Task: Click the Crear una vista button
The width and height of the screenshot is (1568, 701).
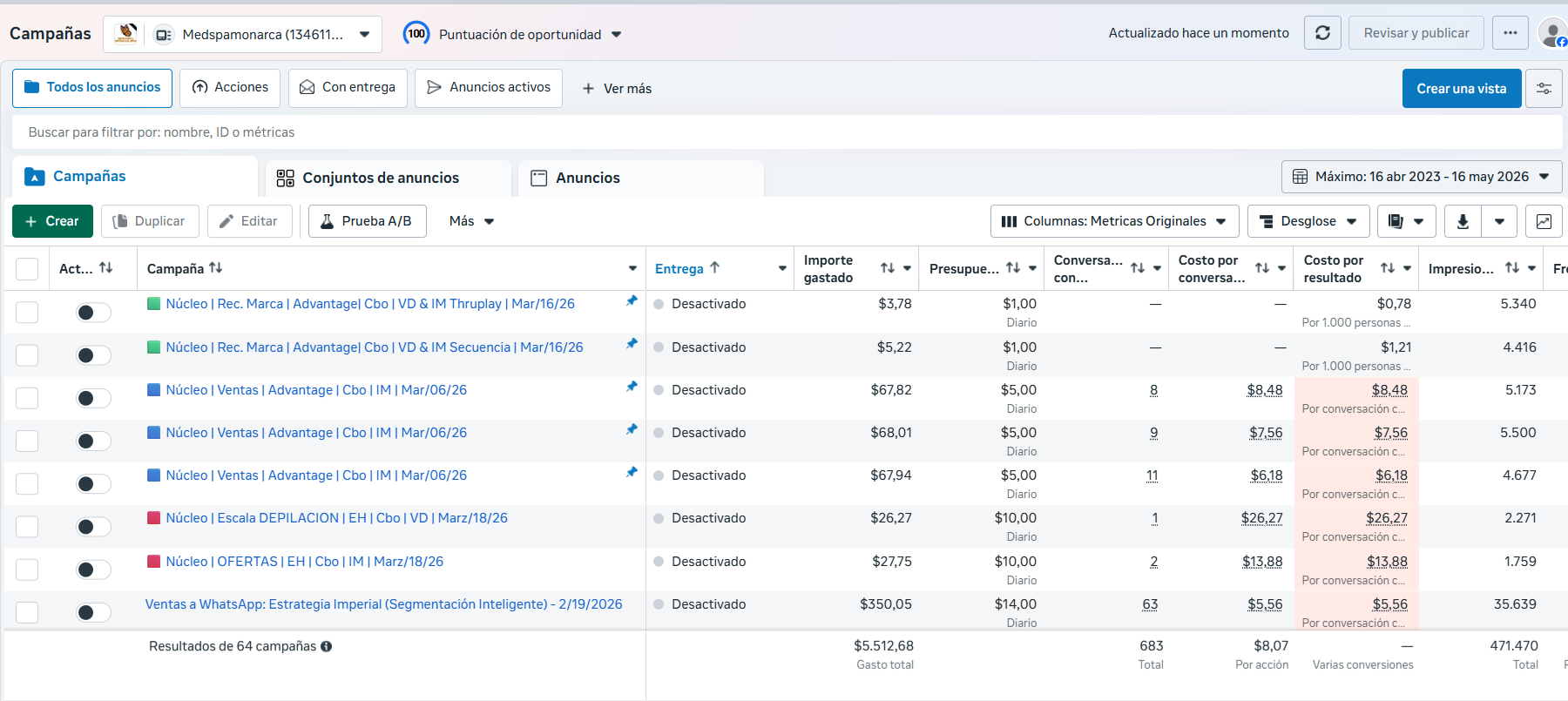Action: 1462,89
